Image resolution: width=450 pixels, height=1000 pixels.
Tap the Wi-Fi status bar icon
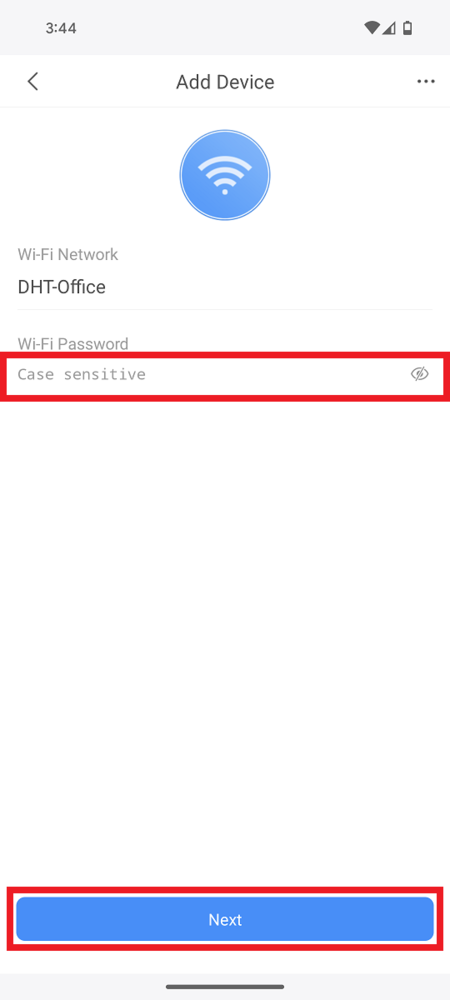[372, 28]
